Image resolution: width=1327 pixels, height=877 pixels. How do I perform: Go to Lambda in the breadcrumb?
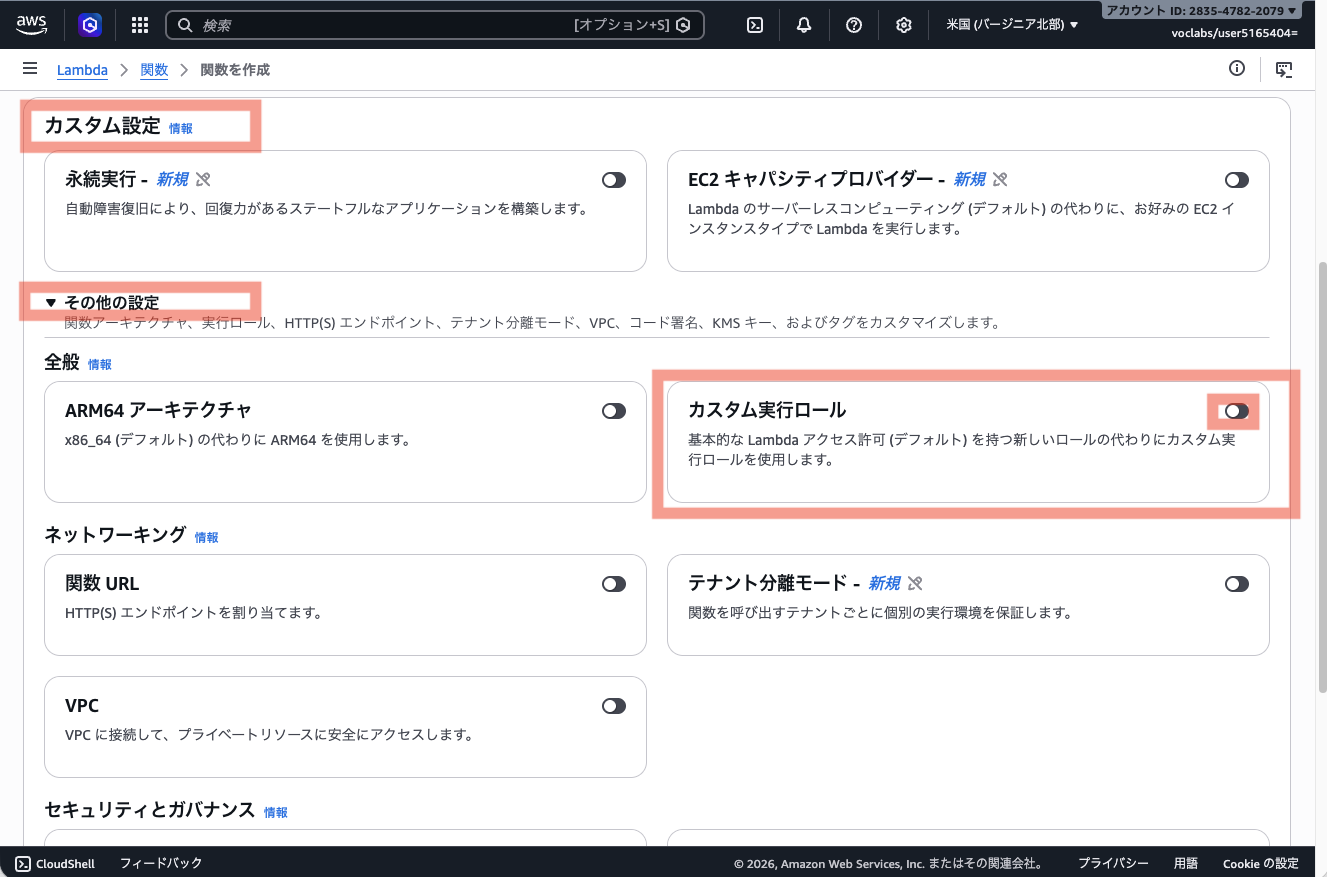[82, 70]
